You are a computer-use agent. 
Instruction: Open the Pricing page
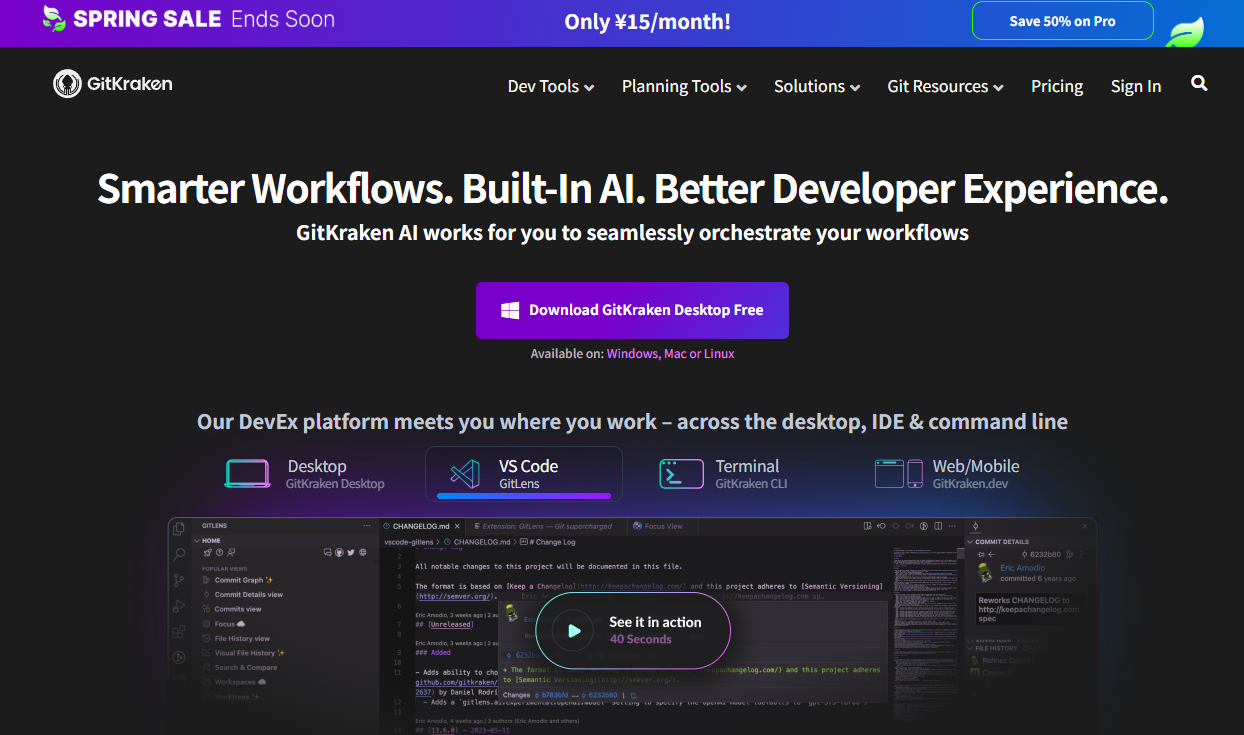tap(1057, 86)
